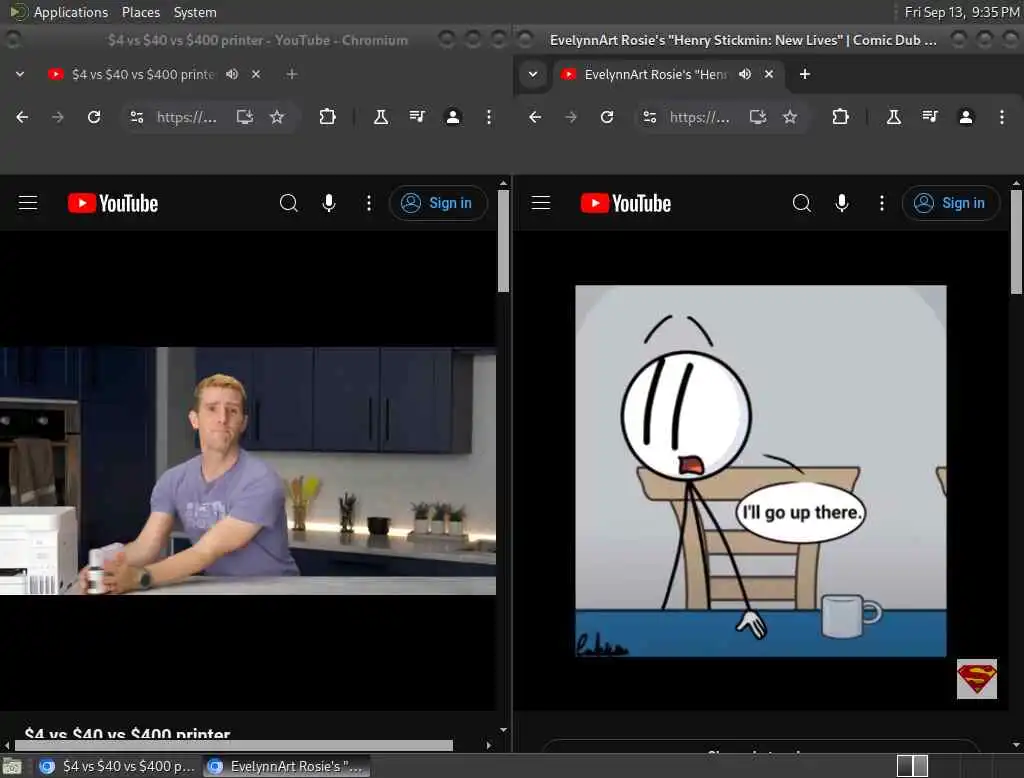The image size is (1024, 778).
Task: Bookmark the right EvelynnArt page with star
Action: [x=790, y=117]
